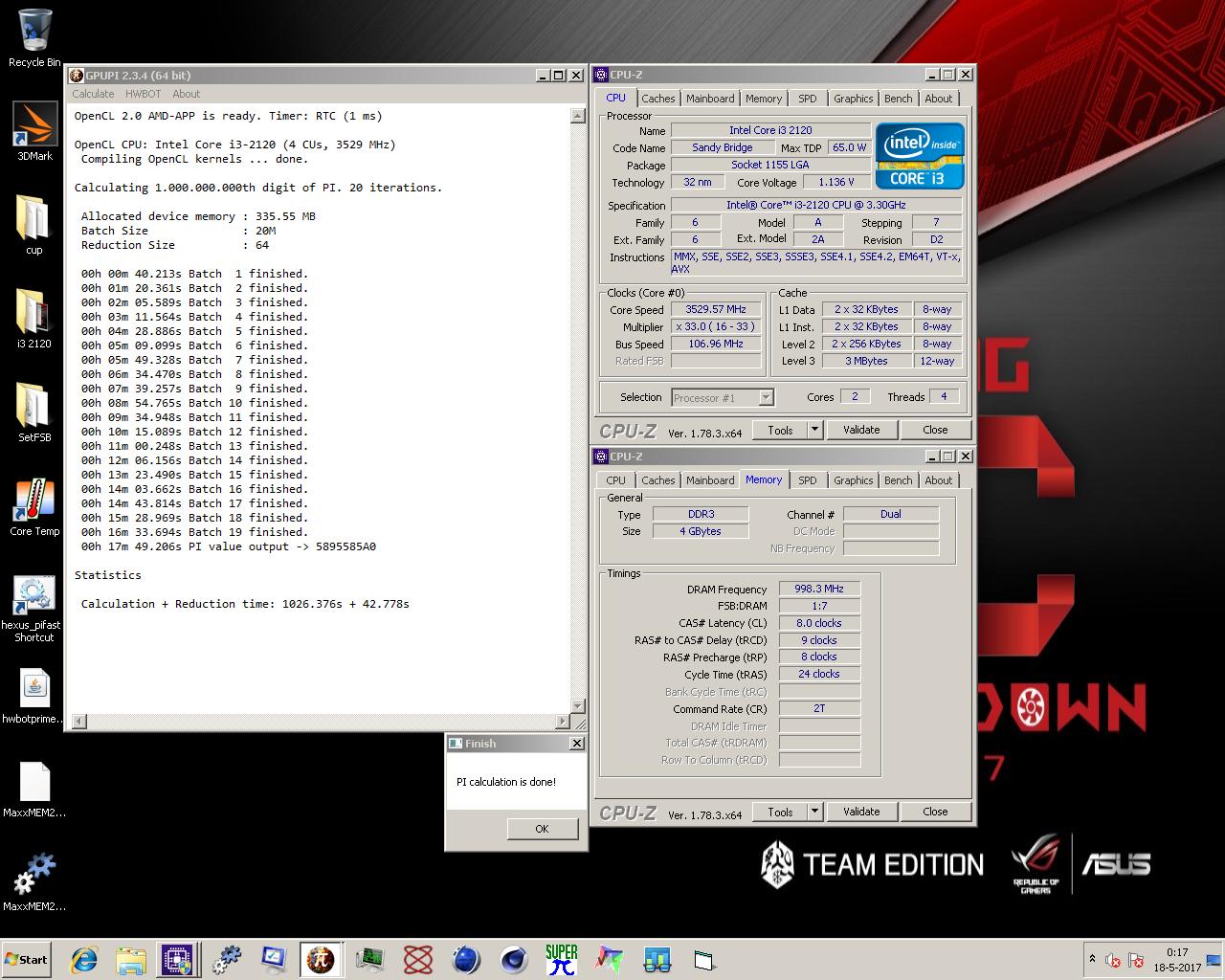Select Graphics tab in upper CPU-Z

[853, 99]
